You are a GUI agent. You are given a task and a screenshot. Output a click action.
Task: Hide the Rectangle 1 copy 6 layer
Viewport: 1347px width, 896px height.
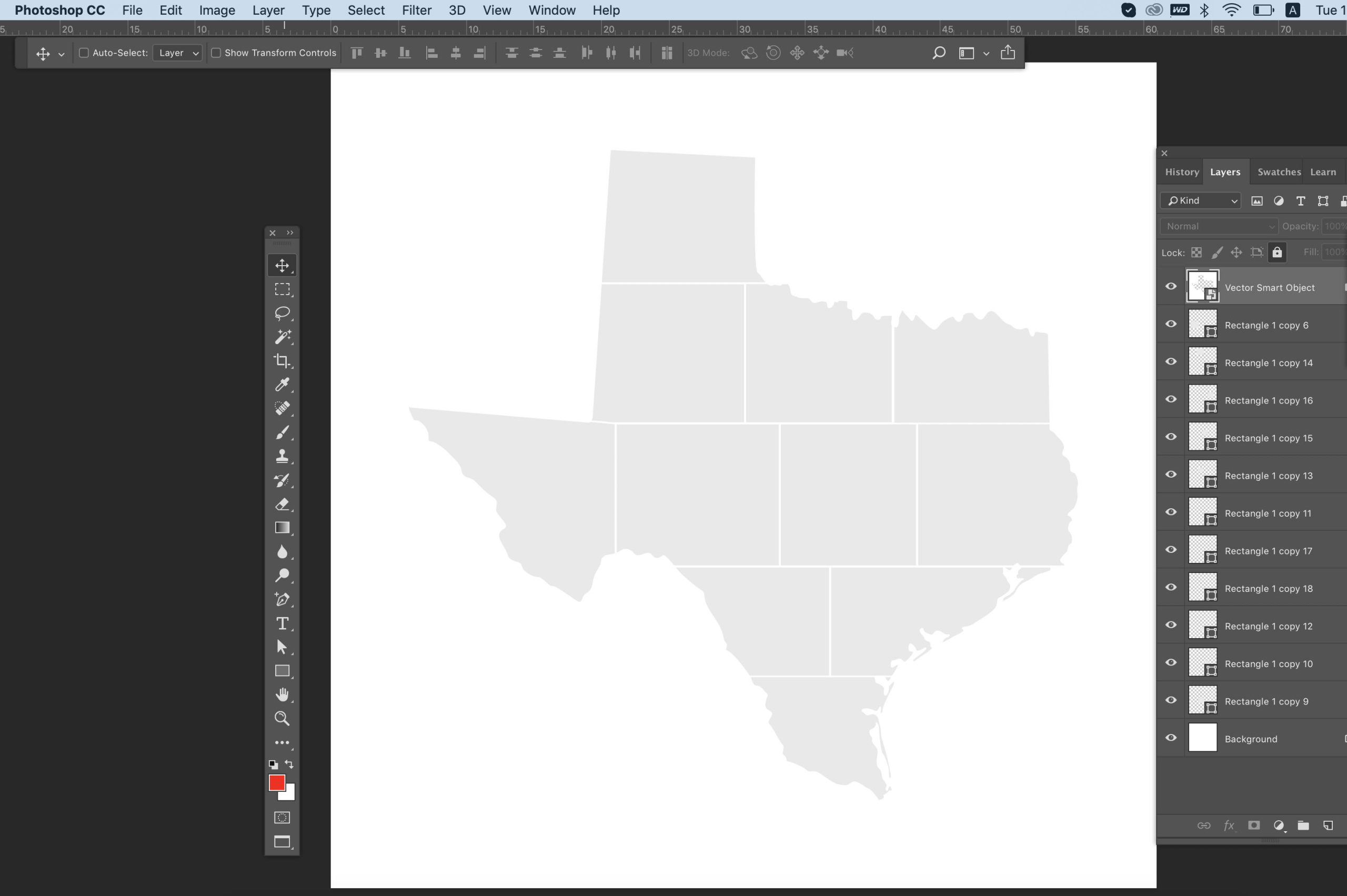(1171, 324)
